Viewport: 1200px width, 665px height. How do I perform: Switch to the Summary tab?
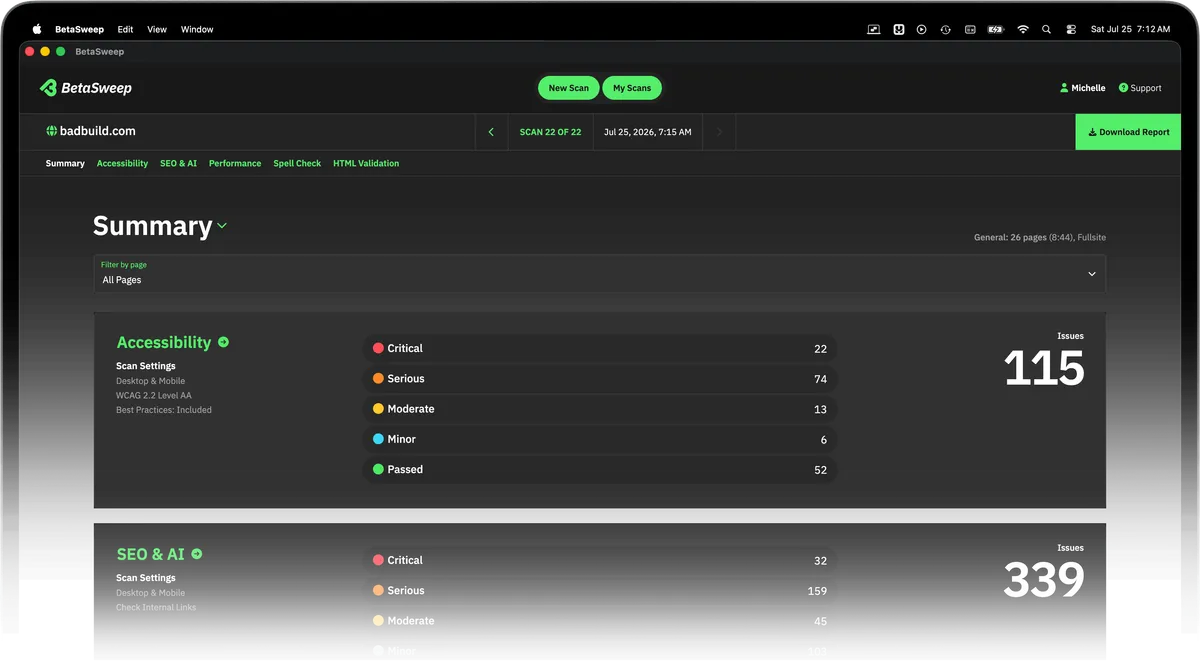(x=65, y=163)
